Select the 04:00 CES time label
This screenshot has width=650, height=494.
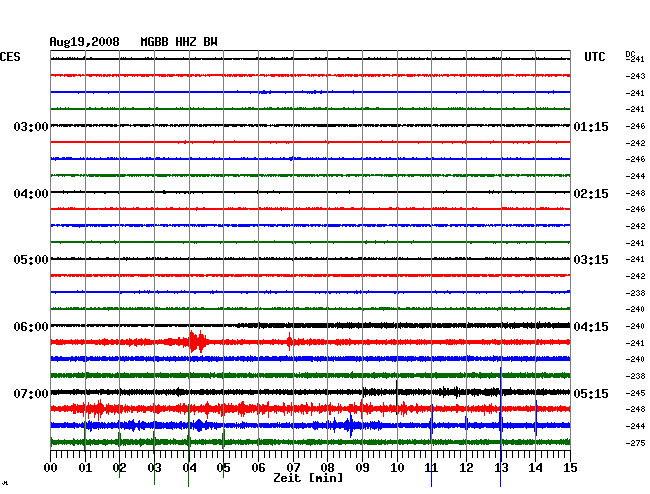coord(31,194)
